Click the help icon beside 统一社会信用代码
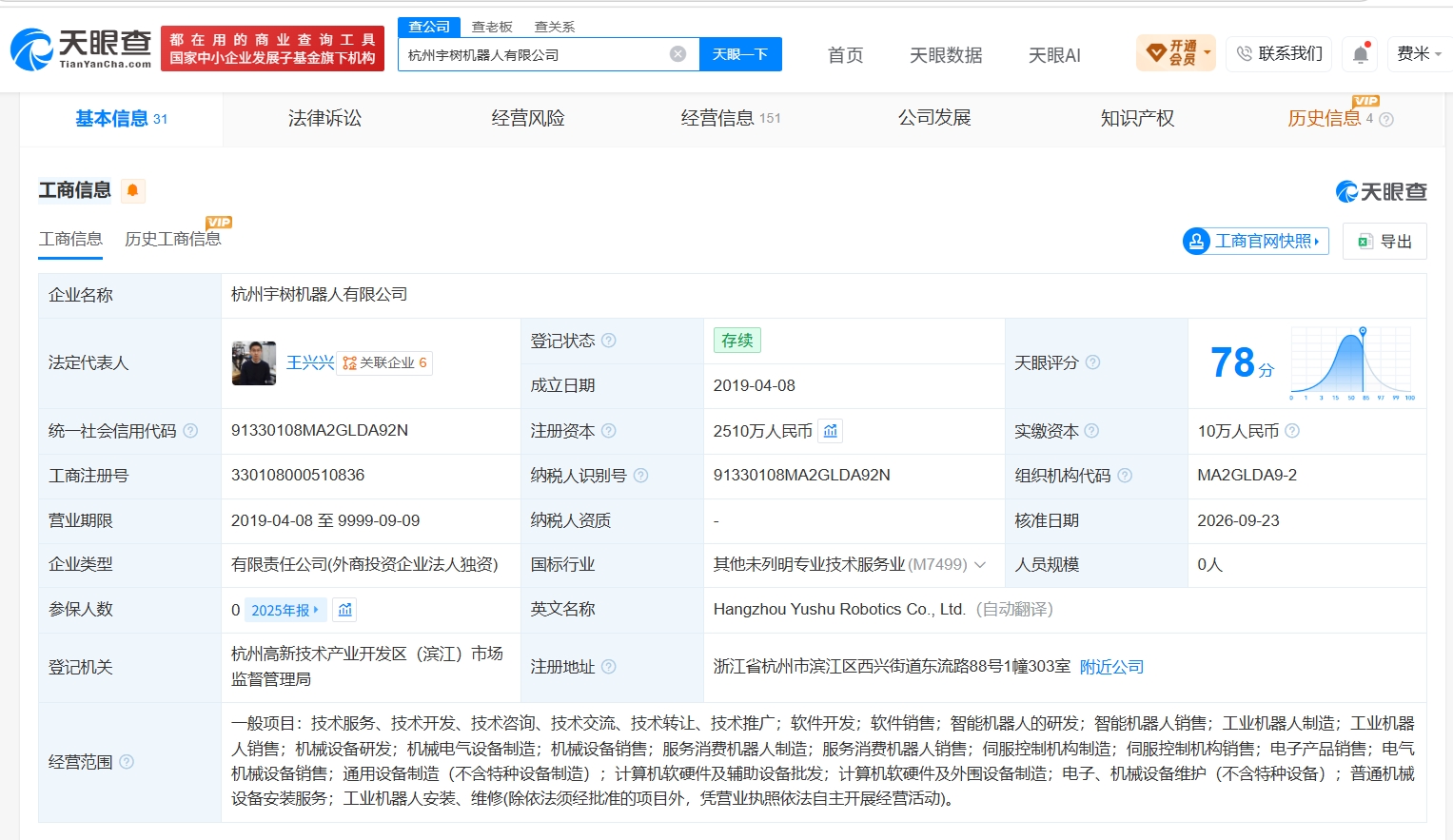The height and width of the screenshot is (840, 1453). point(190,431)
